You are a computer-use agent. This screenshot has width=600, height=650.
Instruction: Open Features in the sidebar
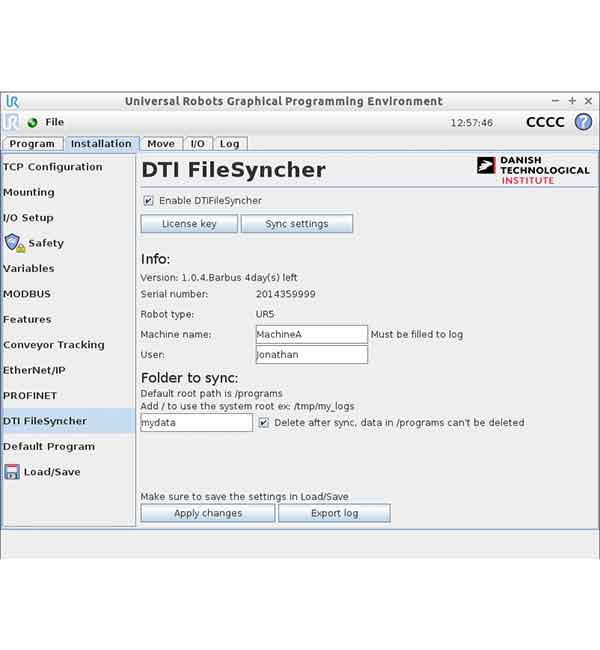(x=68, y=319)
